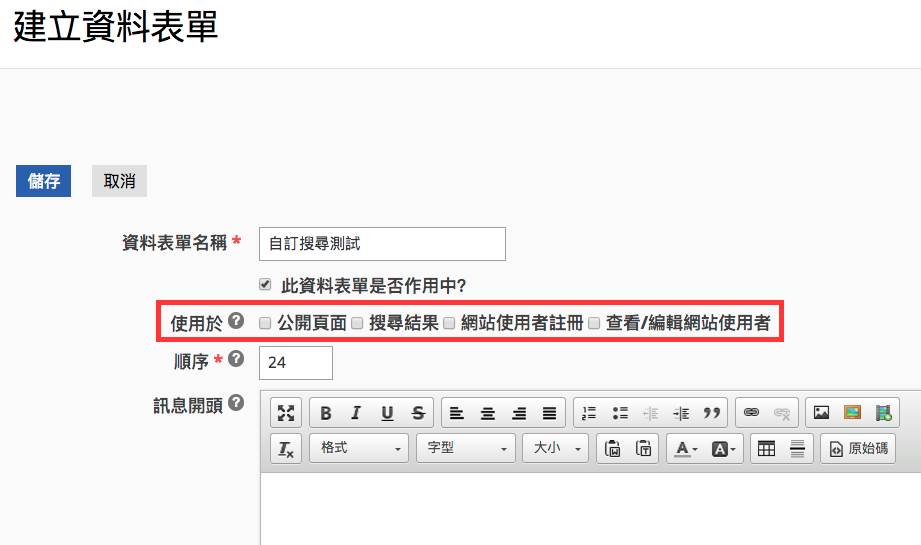Click the 順序 input with 24
Screen dimensions: 921x545
(296, 363)
